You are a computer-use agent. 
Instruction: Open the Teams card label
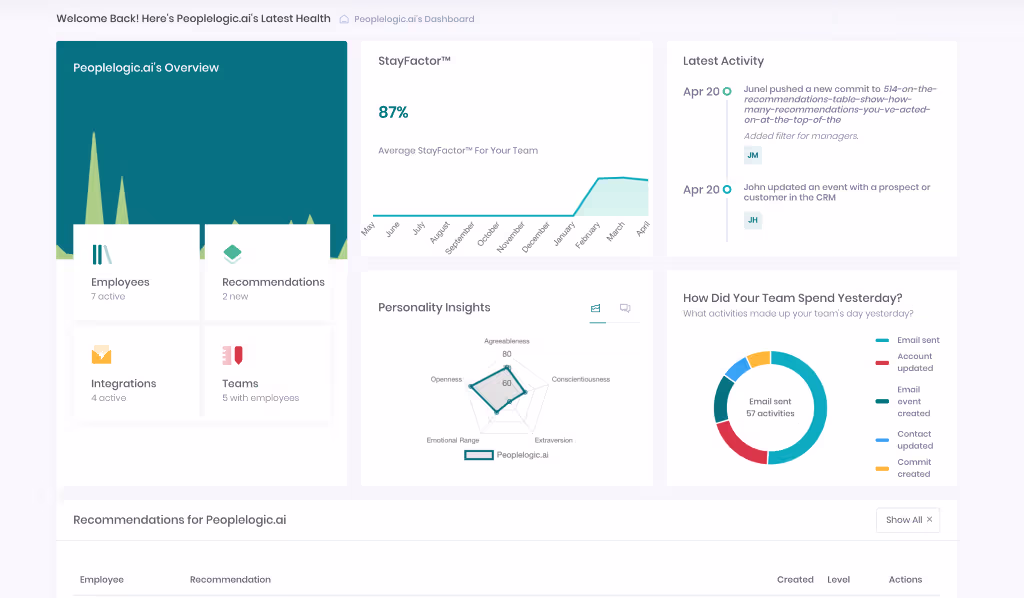240,383
